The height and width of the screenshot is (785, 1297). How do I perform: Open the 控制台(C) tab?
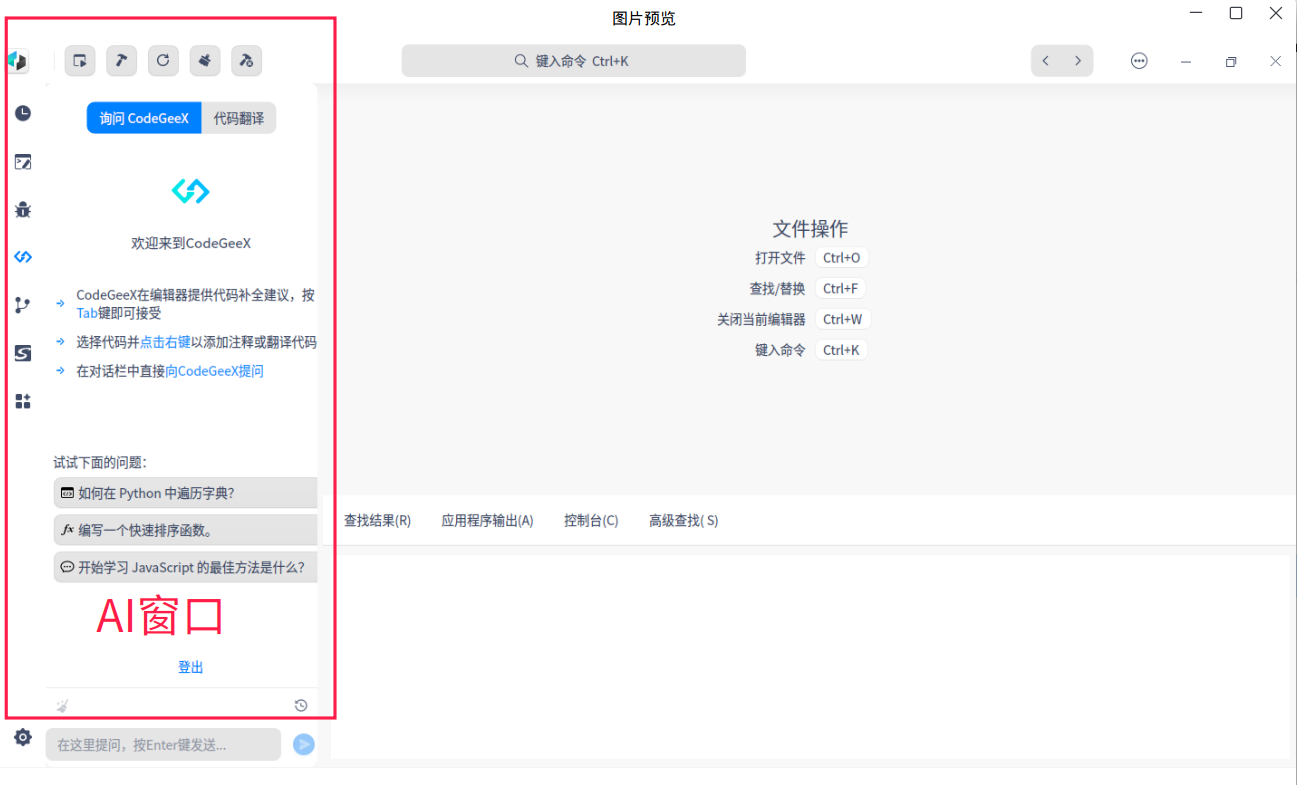pyautogui.click(x=591, y=520)
